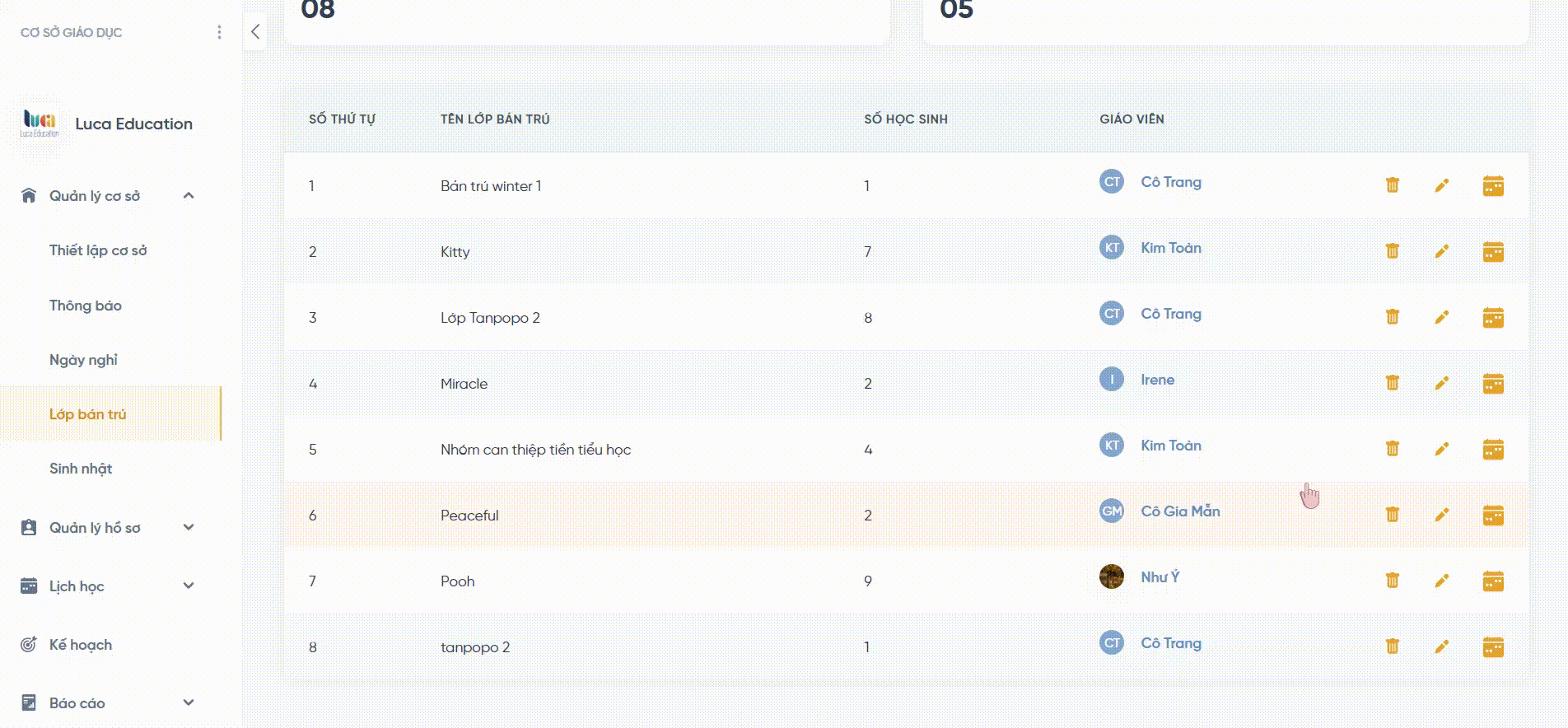The width and height of the screenshot is (1568, 728).
Task: Open the Sinh nhật menu item
Action: click(81, 469)
